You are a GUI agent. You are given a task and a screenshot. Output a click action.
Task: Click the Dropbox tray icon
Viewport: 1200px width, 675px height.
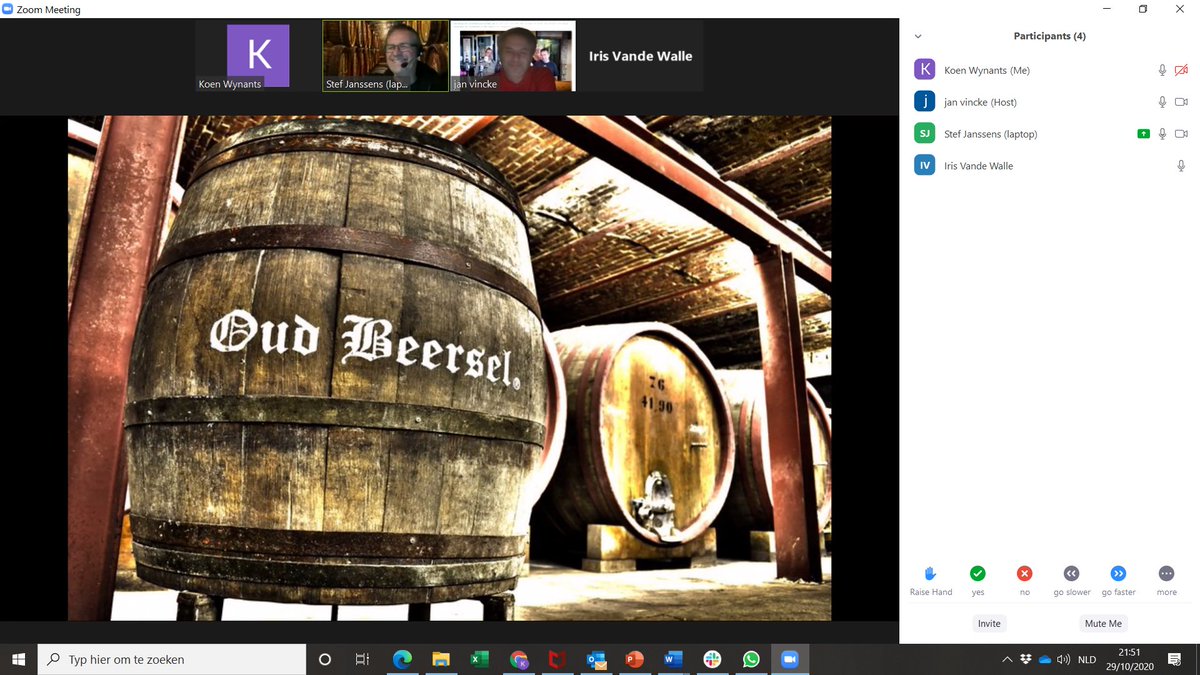click(1026, 659)
